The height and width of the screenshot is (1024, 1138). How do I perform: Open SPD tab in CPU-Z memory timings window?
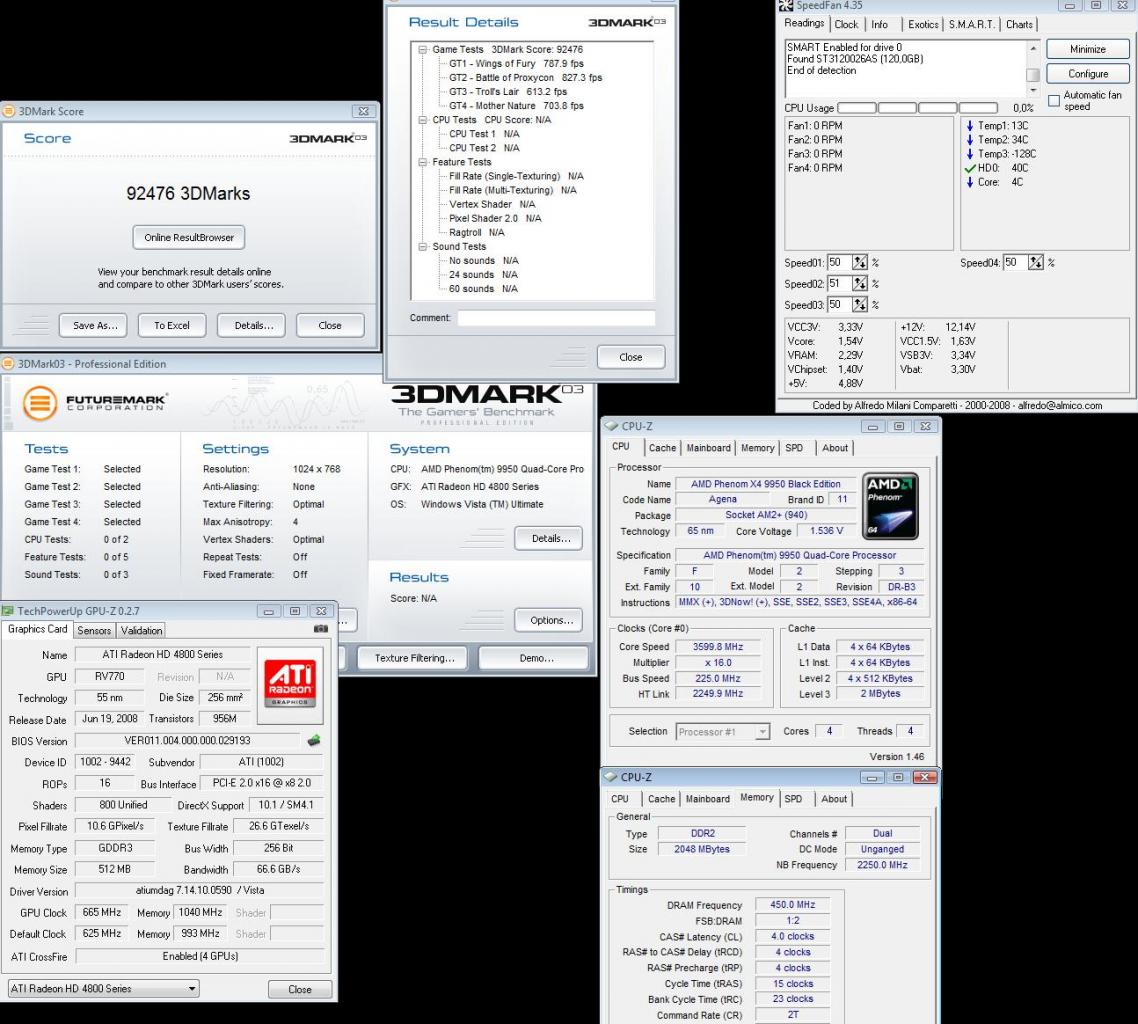[x=793, y=799]
